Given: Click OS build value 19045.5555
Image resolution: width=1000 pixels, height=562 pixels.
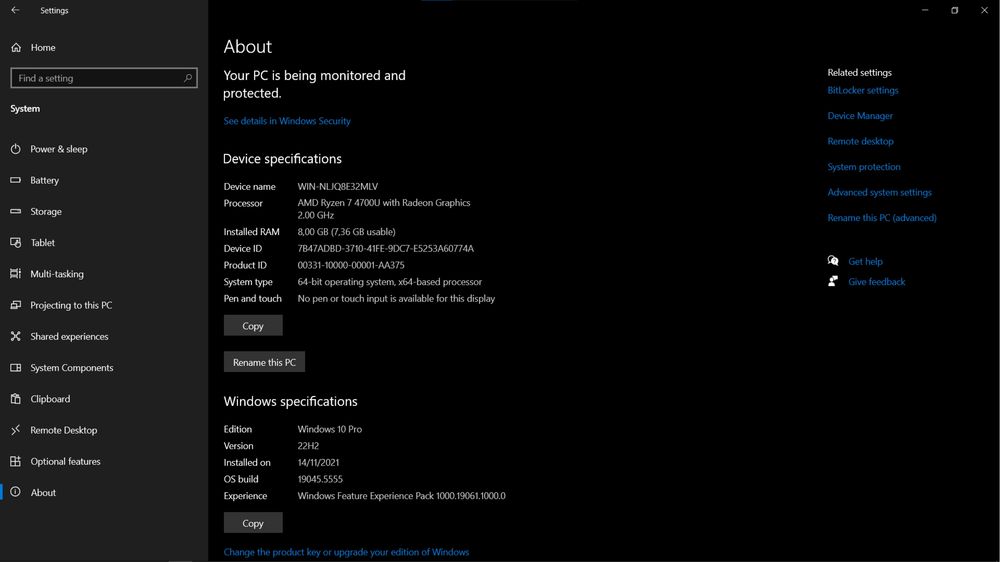Looking at the screenshot, I should click(x=320, y=478).
